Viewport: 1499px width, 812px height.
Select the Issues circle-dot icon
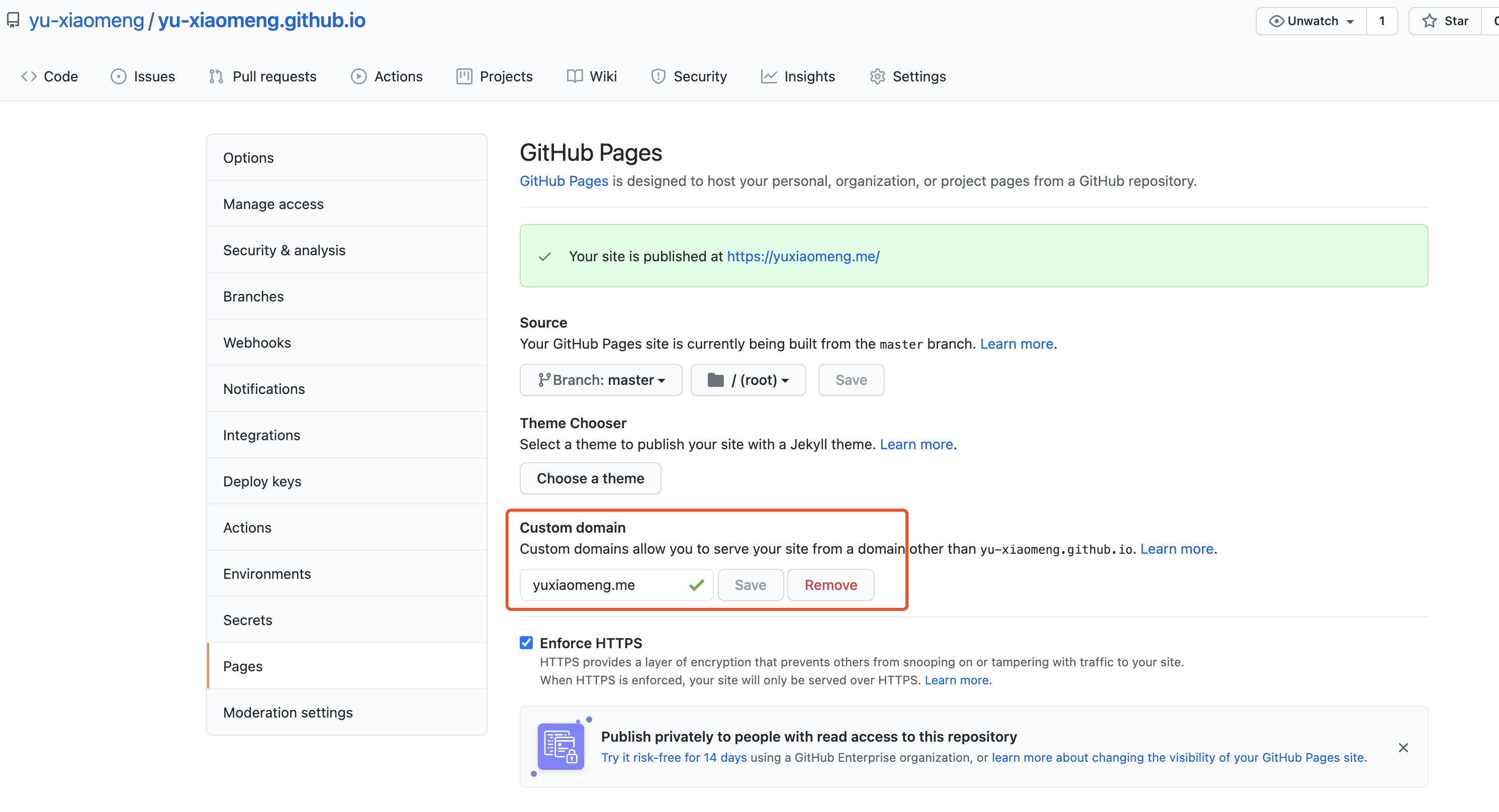click(119, 76)
